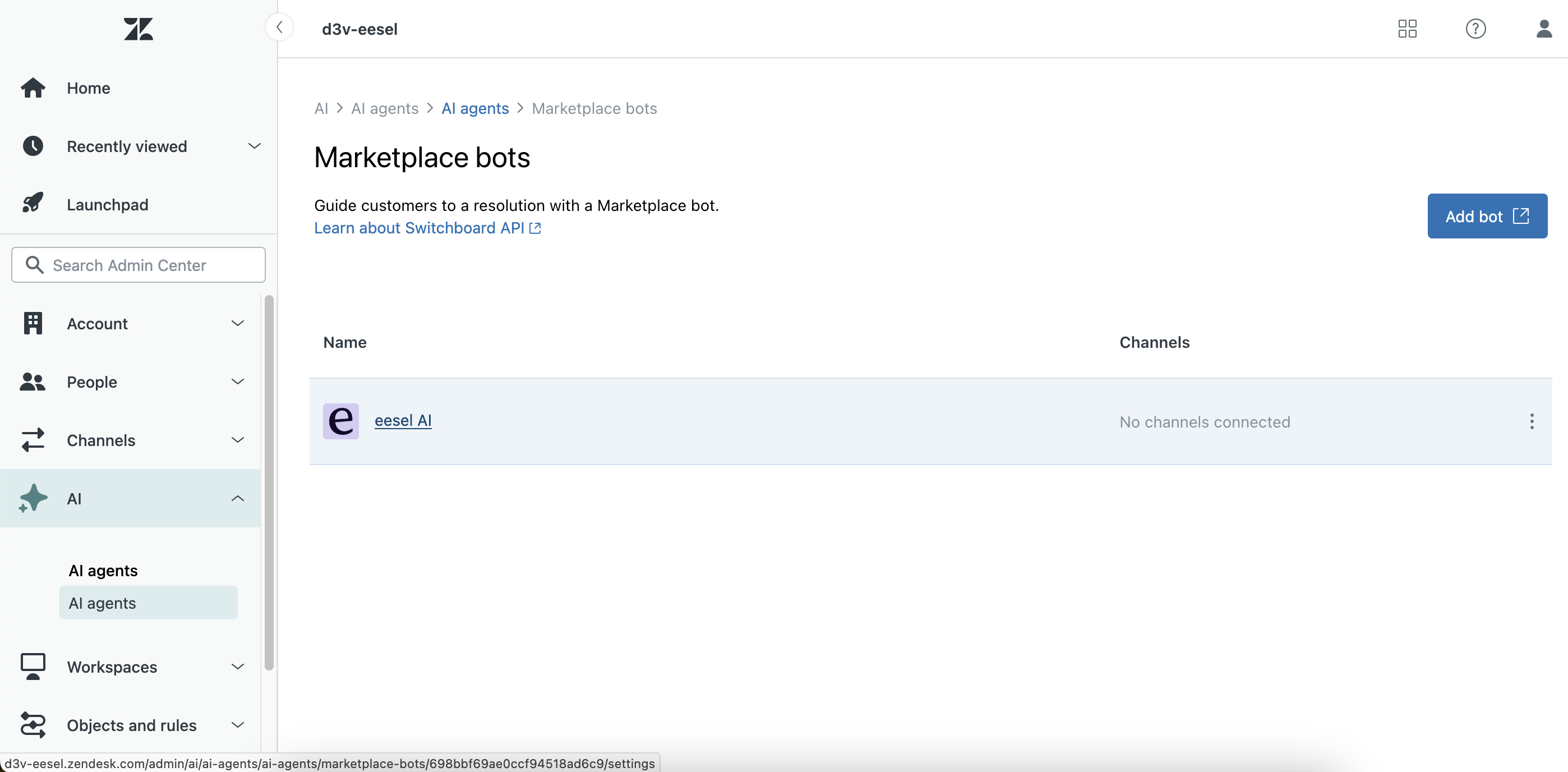Expand the Workspaces section

pyautogui.click(x=237, y=667)
